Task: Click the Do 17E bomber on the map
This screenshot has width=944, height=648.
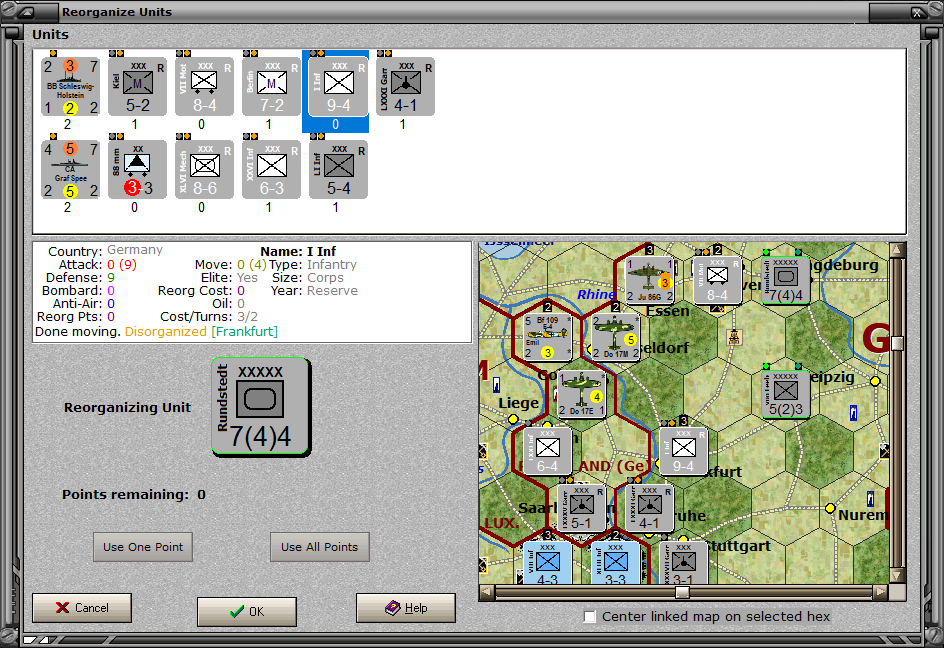Action: pyautogui.click(x=581, y=394)
